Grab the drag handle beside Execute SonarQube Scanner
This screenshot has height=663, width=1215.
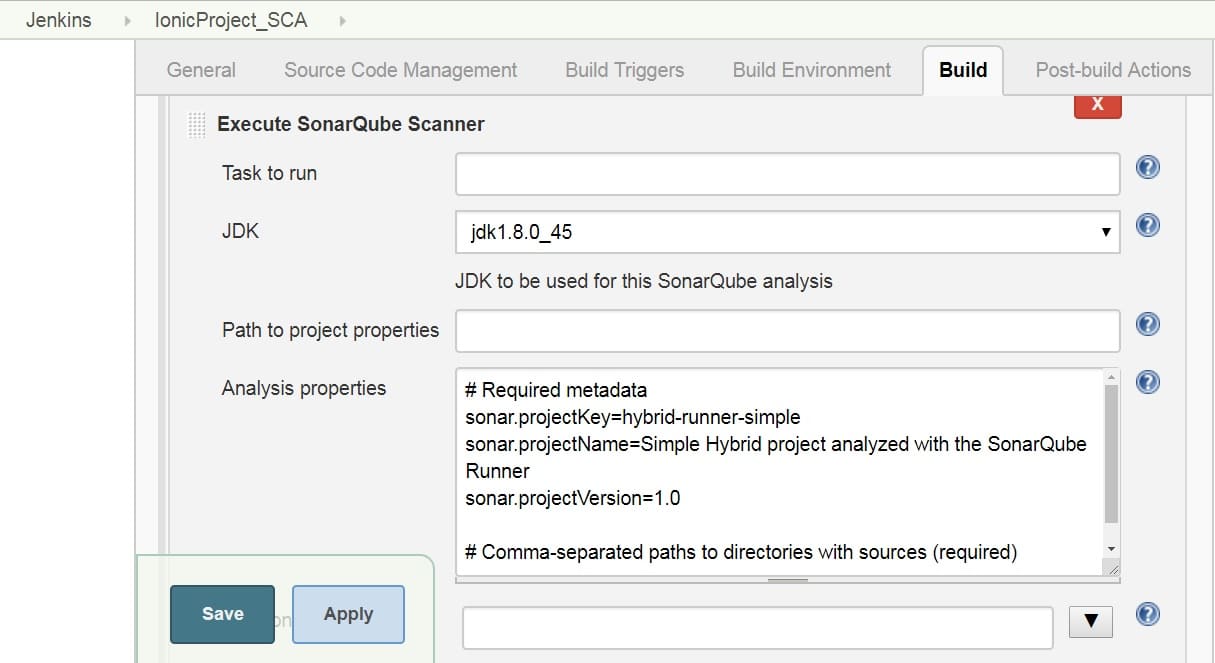197,125
